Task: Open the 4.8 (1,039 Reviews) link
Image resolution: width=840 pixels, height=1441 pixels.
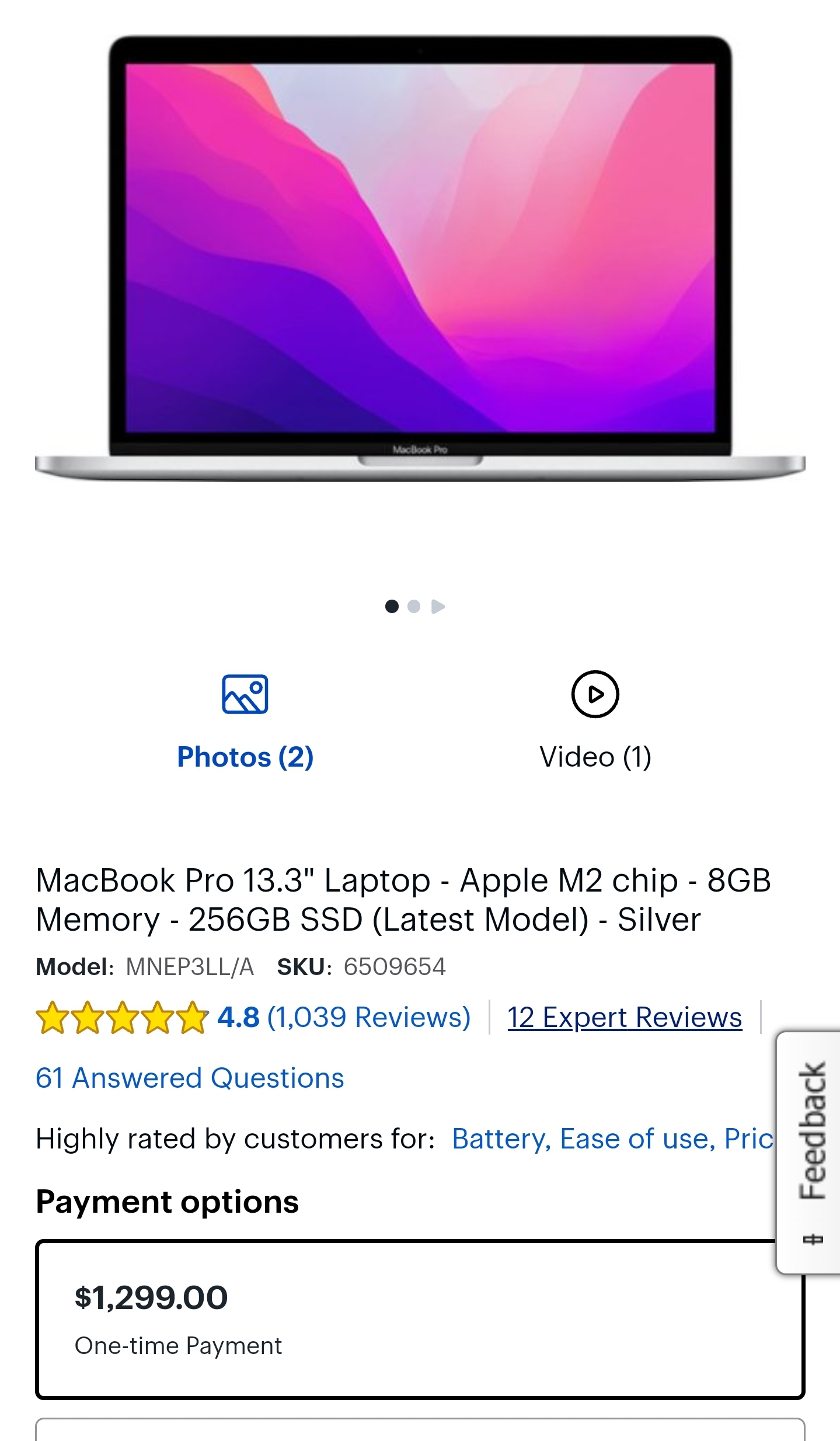Action: 344,1018
